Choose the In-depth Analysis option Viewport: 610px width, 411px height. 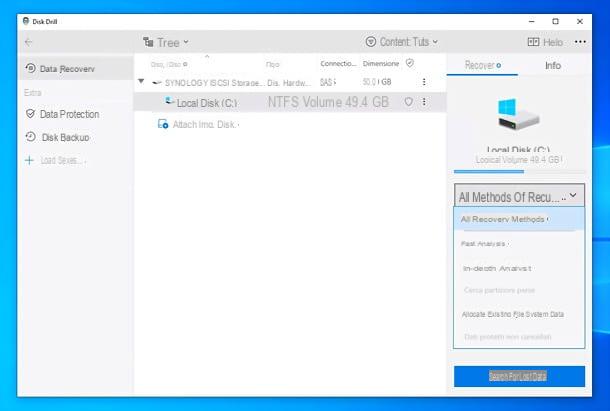(519, 269)
